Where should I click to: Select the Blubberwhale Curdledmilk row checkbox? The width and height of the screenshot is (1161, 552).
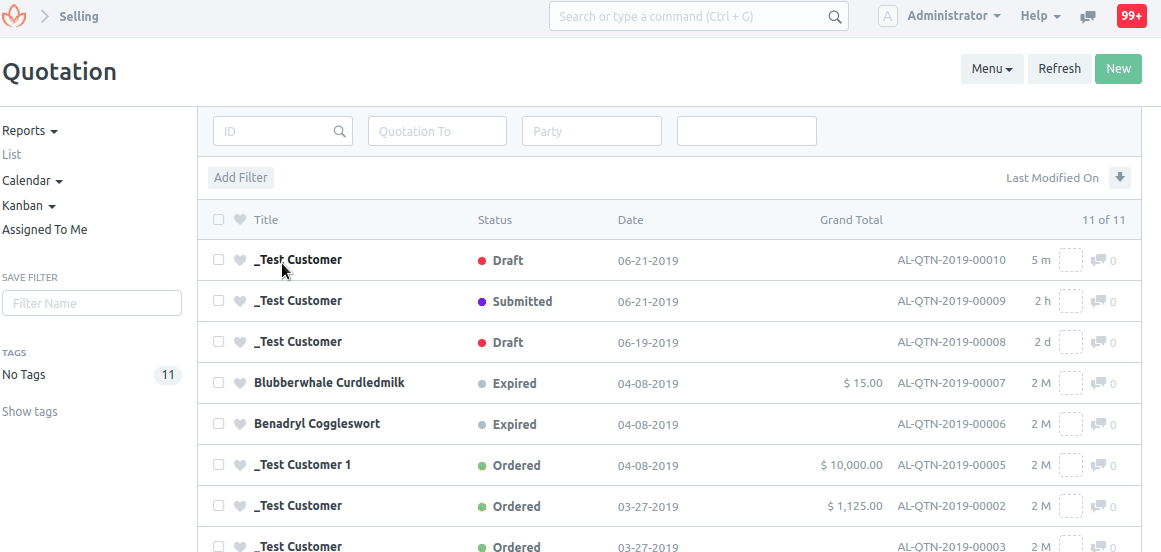[218, 383]
